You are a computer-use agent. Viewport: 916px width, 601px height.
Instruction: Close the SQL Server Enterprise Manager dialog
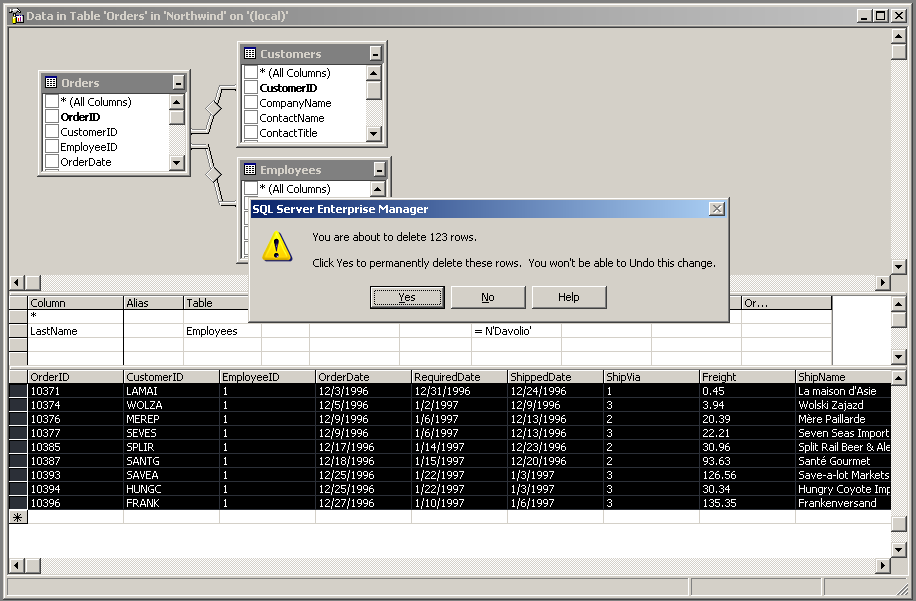pos(717,209)
